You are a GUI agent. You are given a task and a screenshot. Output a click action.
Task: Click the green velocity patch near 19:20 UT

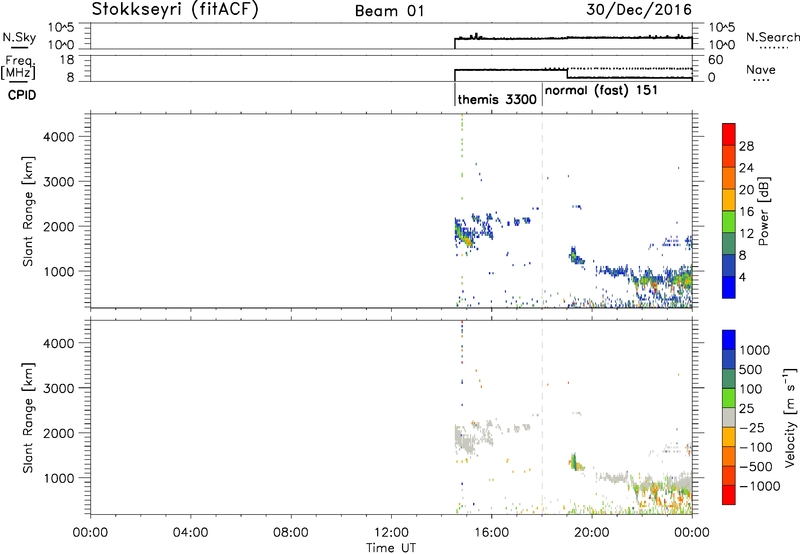coord(576,461)
